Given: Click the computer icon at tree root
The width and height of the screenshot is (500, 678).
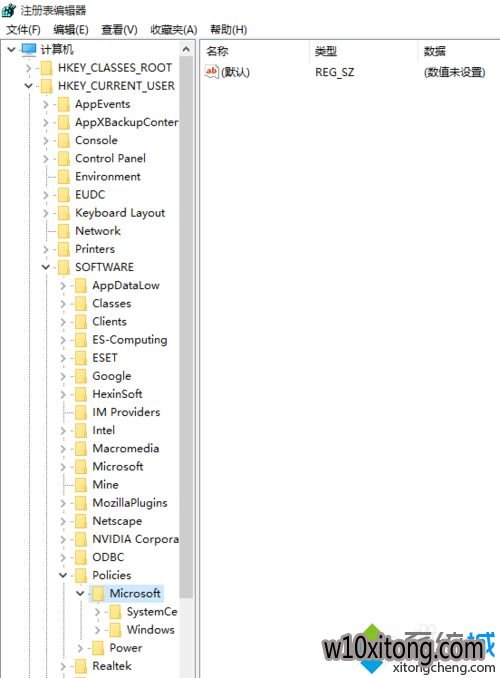Looking at the screenshot, I should pos(29,50).
